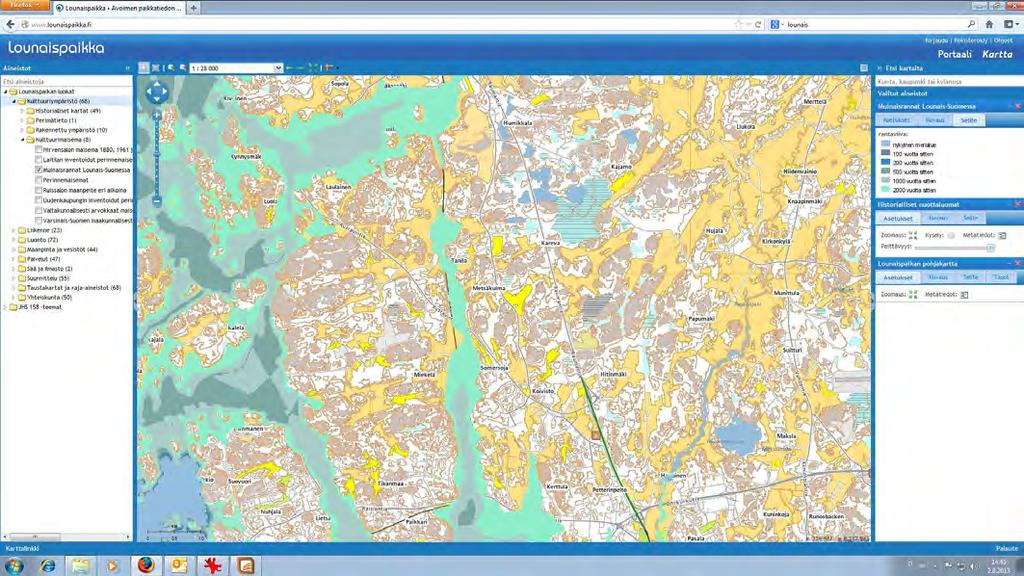Go to next map view arrow

coord(300,68)
